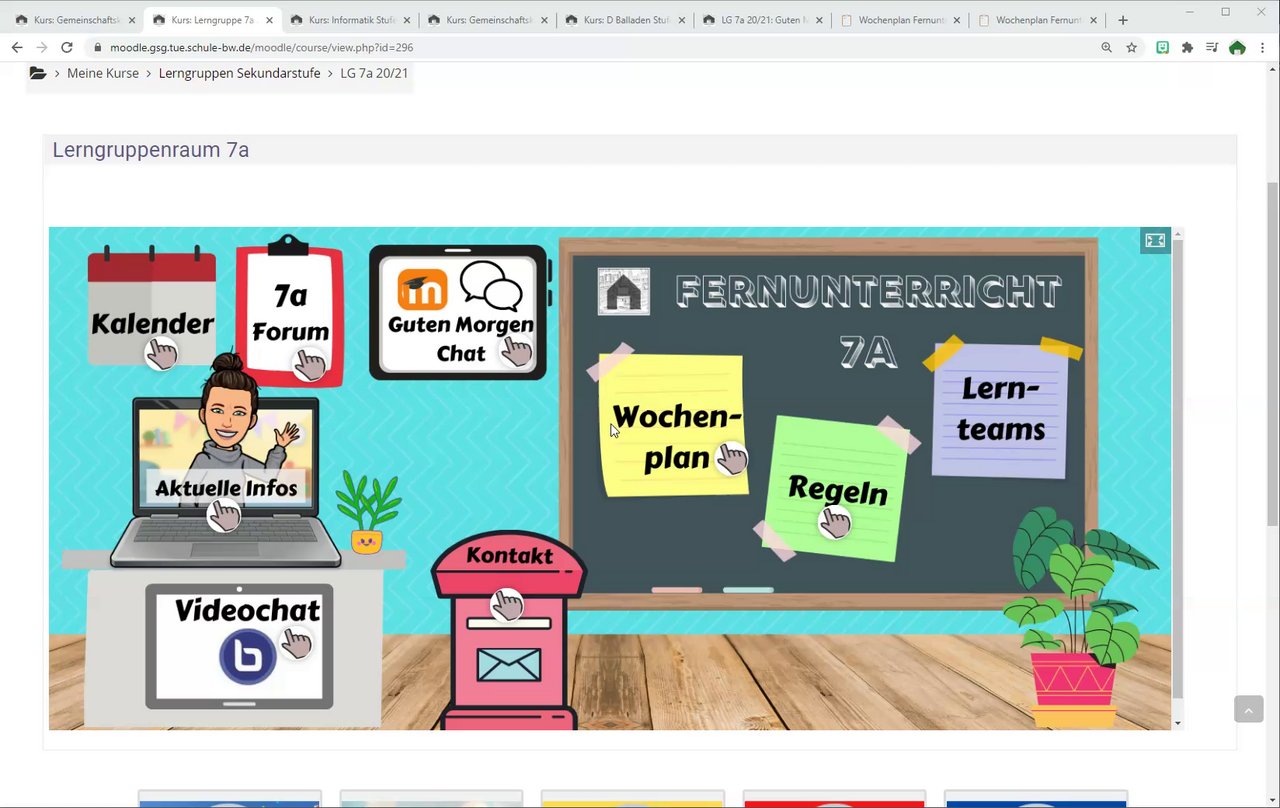Go back using browser back arrow
The image size is (1280, 808).
pyautogui.click(x=17, y=47)
